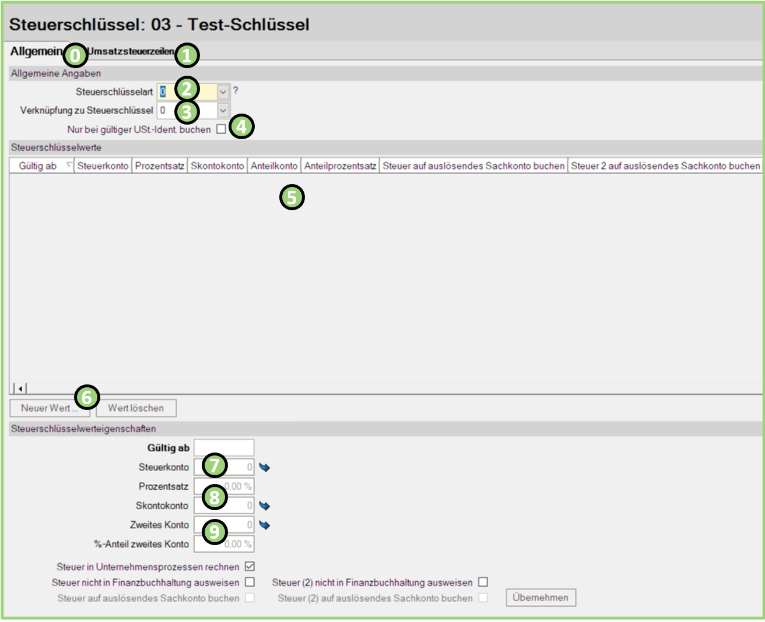Click the help question mark beside Steuerschlüsselart
765x622 pixels.
pyautogui.click(x=236, y=91)
